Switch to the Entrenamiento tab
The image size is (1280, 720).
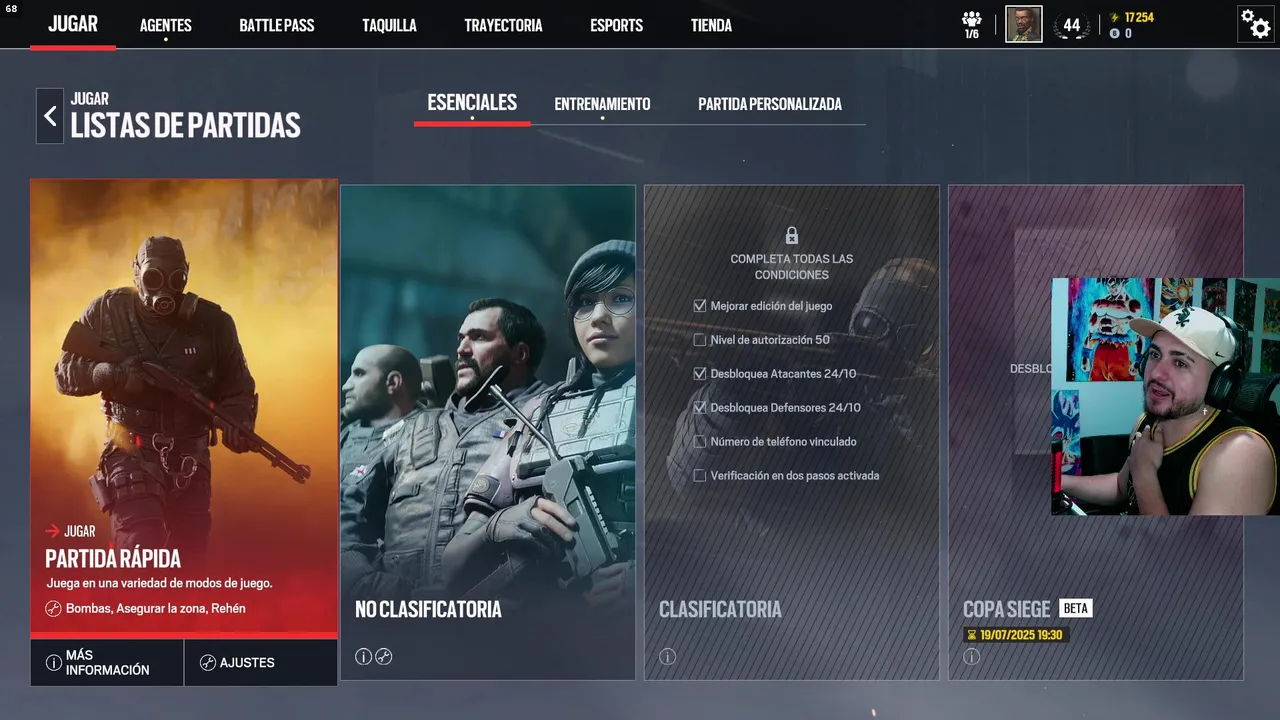point(602,104)
